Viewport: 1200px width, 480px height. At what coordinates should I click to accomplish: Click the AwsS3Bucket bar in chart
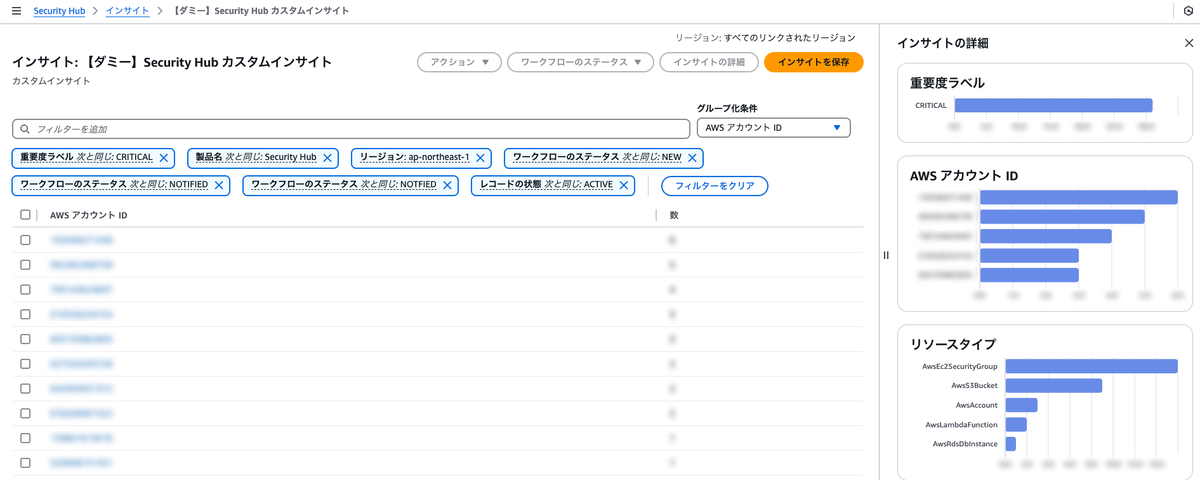tap(1053, 385)
